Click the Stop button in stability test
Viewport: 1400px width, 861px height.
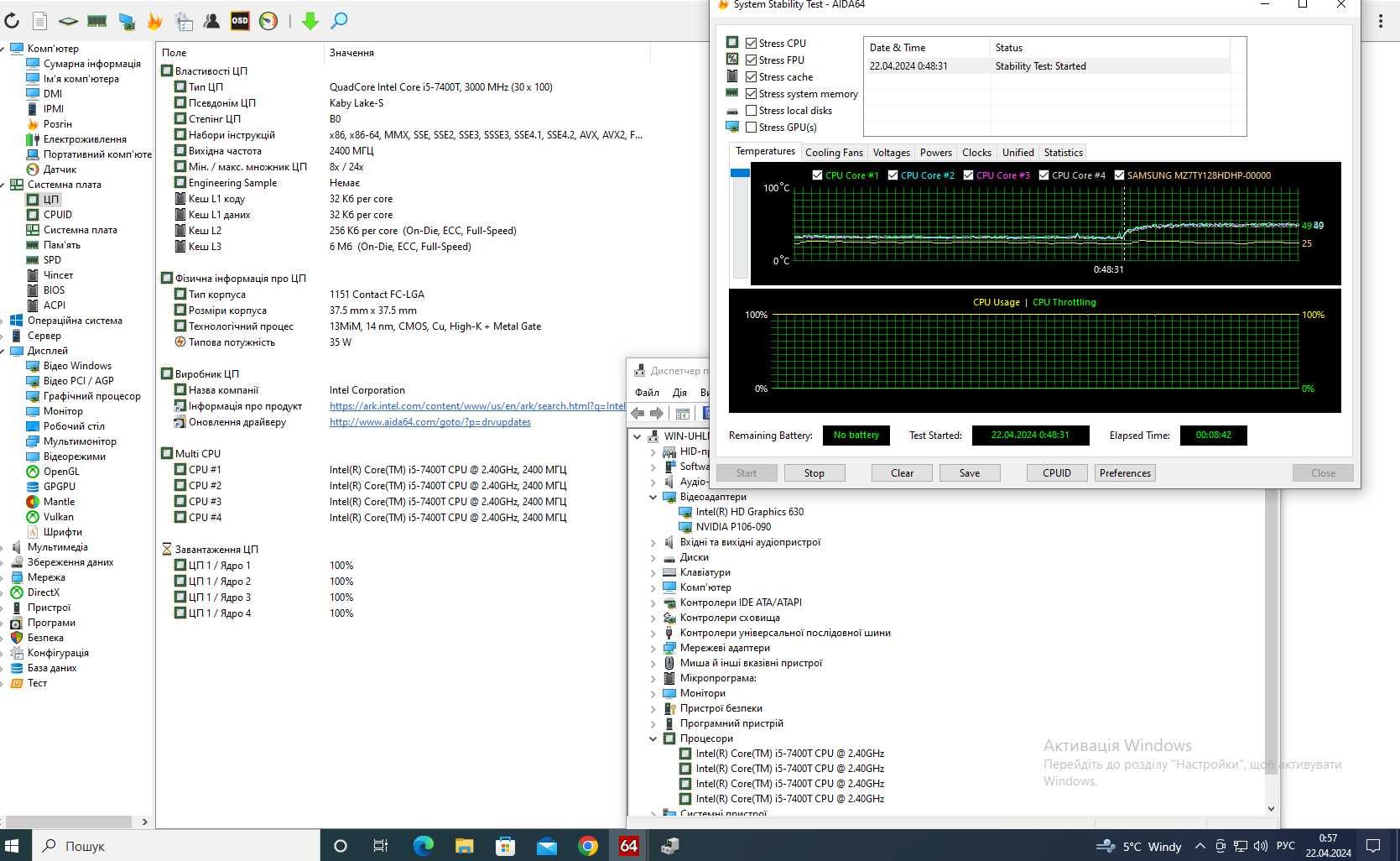[x=814, y=473]
